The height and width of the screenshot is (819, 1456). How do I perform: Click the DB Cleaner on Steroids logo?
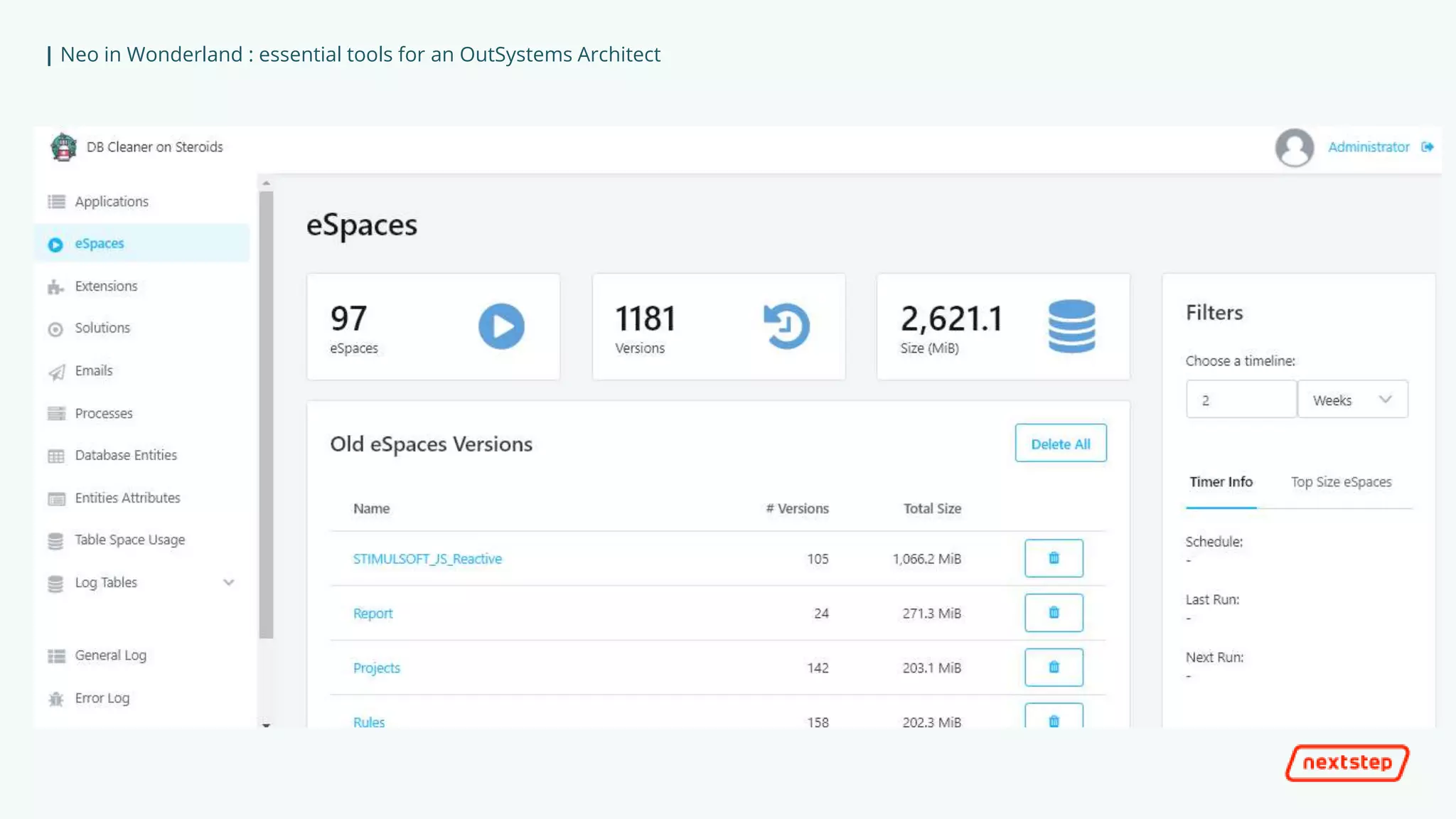coord(63,147)
